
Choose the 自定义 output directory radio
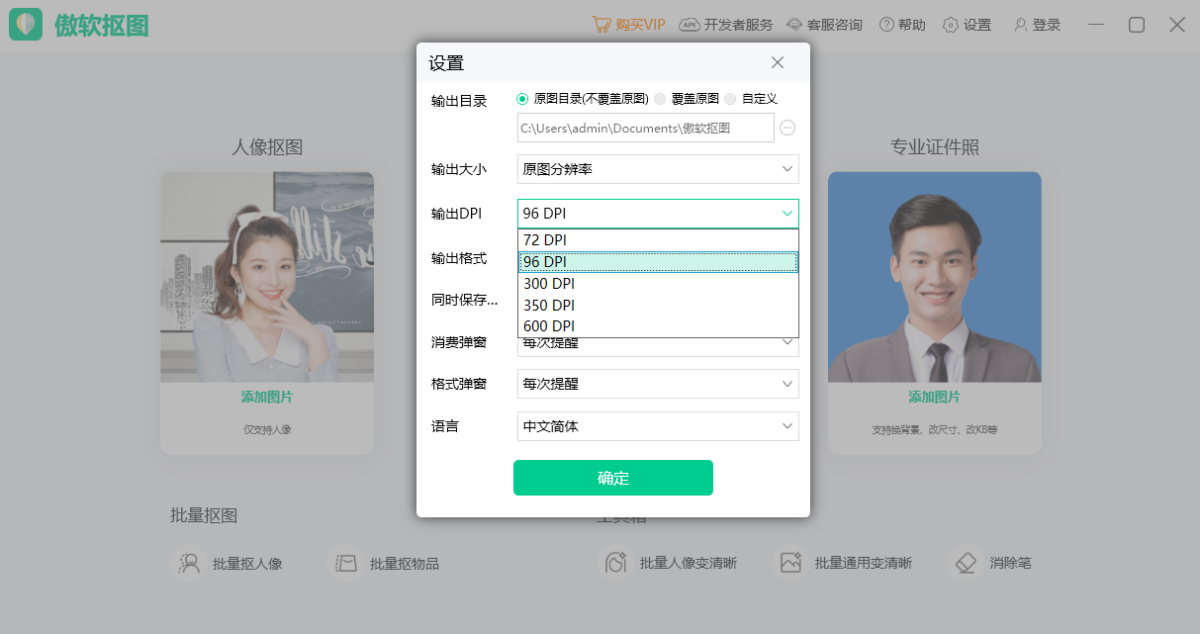pos(730,99)
